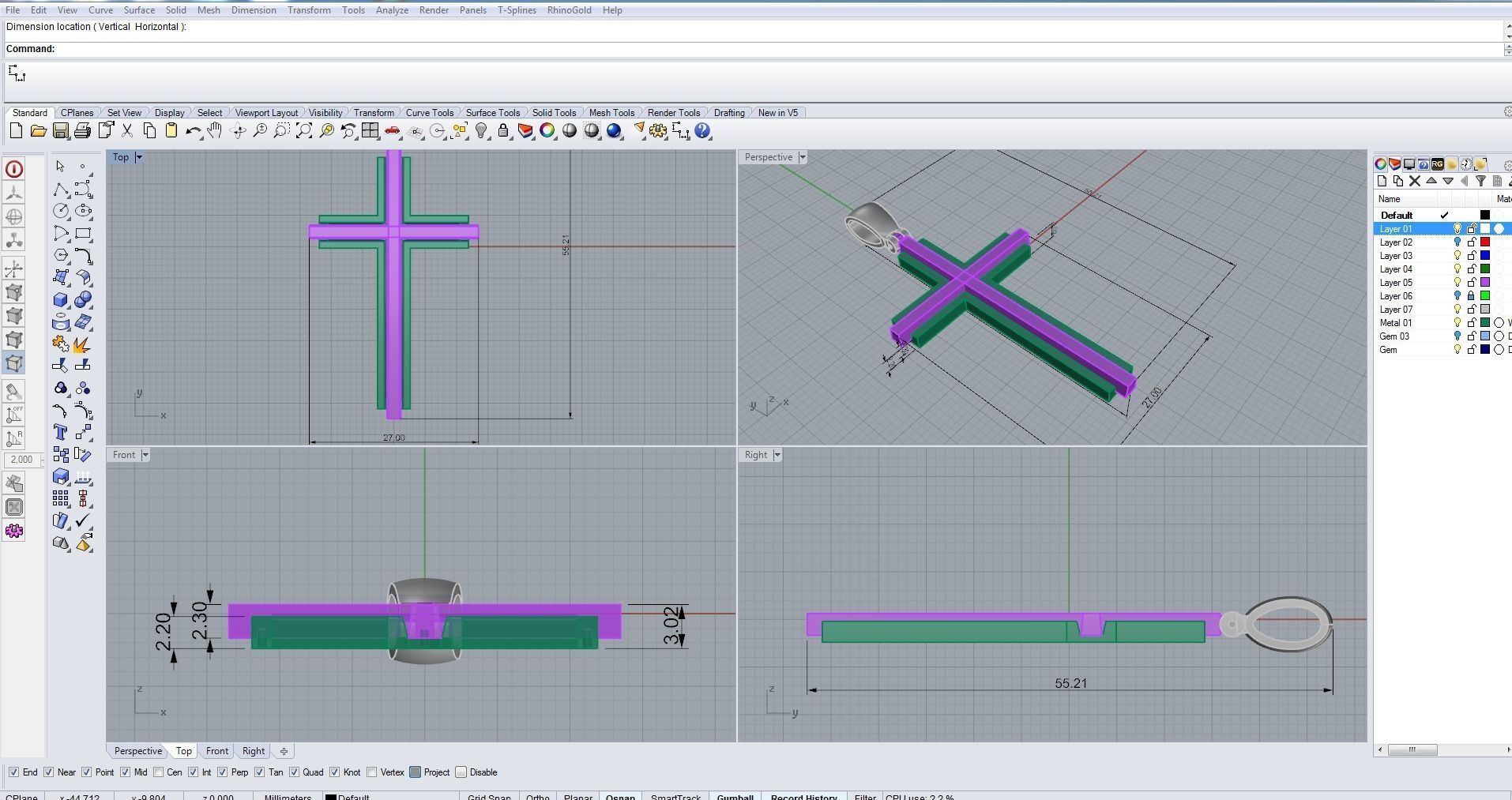Open the Perspective viewport dropdown arrow
1512x800 pixels.
tap(803, 157)
